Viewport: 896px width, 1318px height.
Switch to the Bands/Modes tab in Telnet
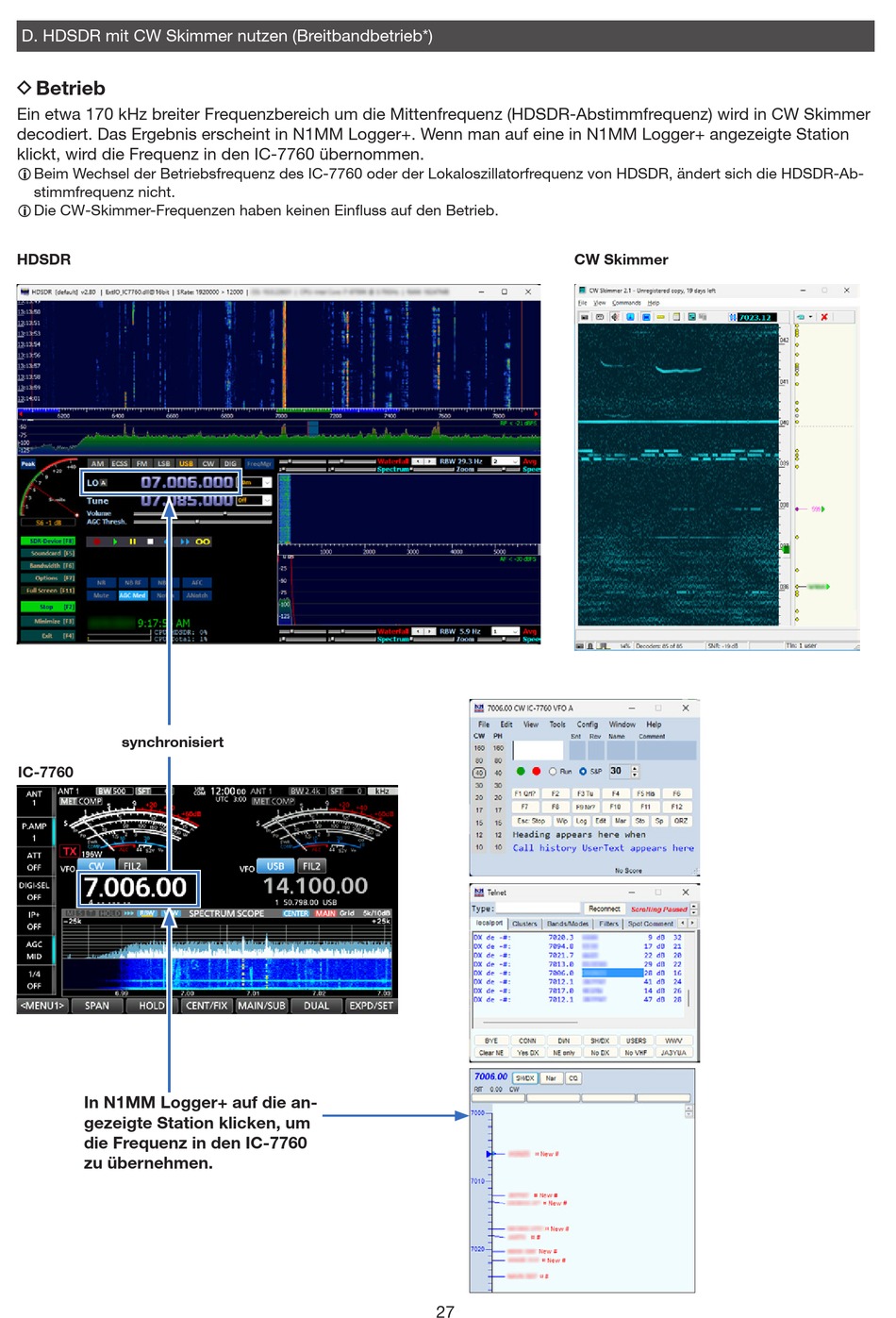[568, 924]
